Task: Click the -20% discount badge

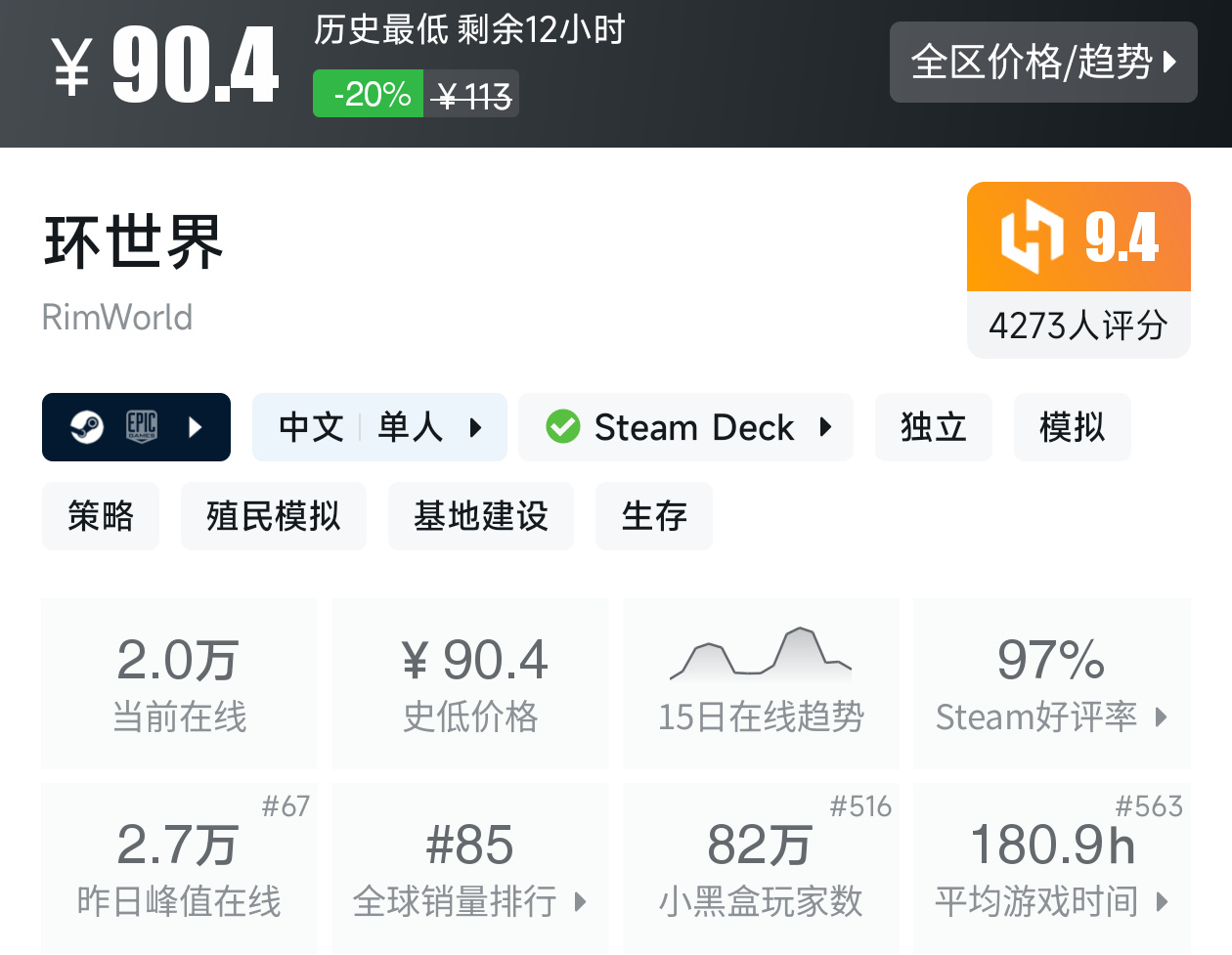Action: [x=369, y=95]
